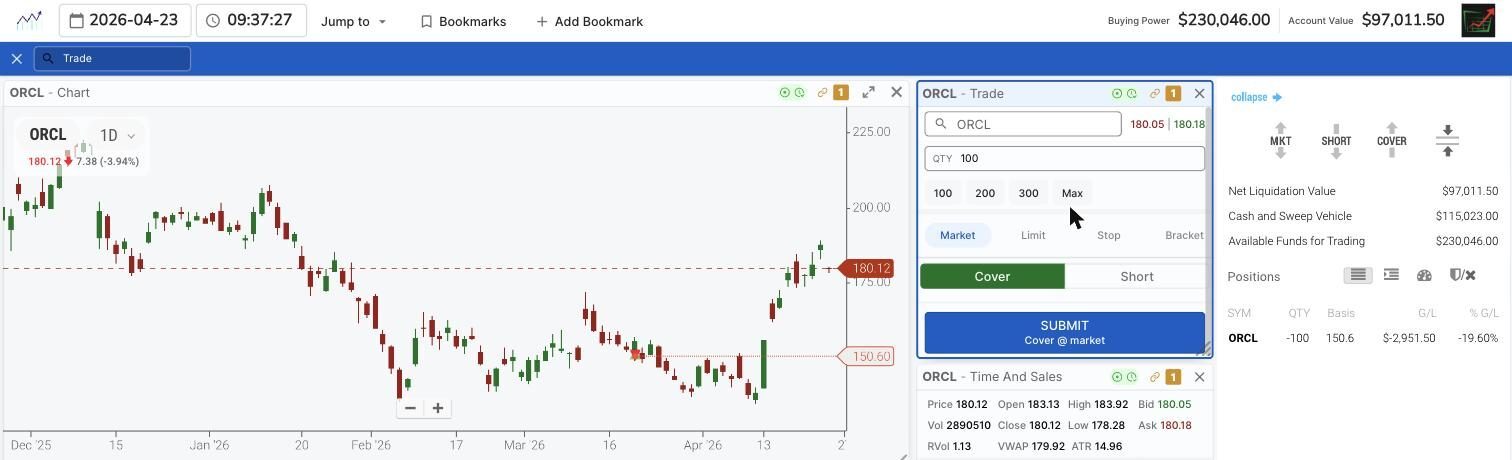Close the ORCL Chart panel
This screenshot has height=460, width=1512.
pos(896,92)
